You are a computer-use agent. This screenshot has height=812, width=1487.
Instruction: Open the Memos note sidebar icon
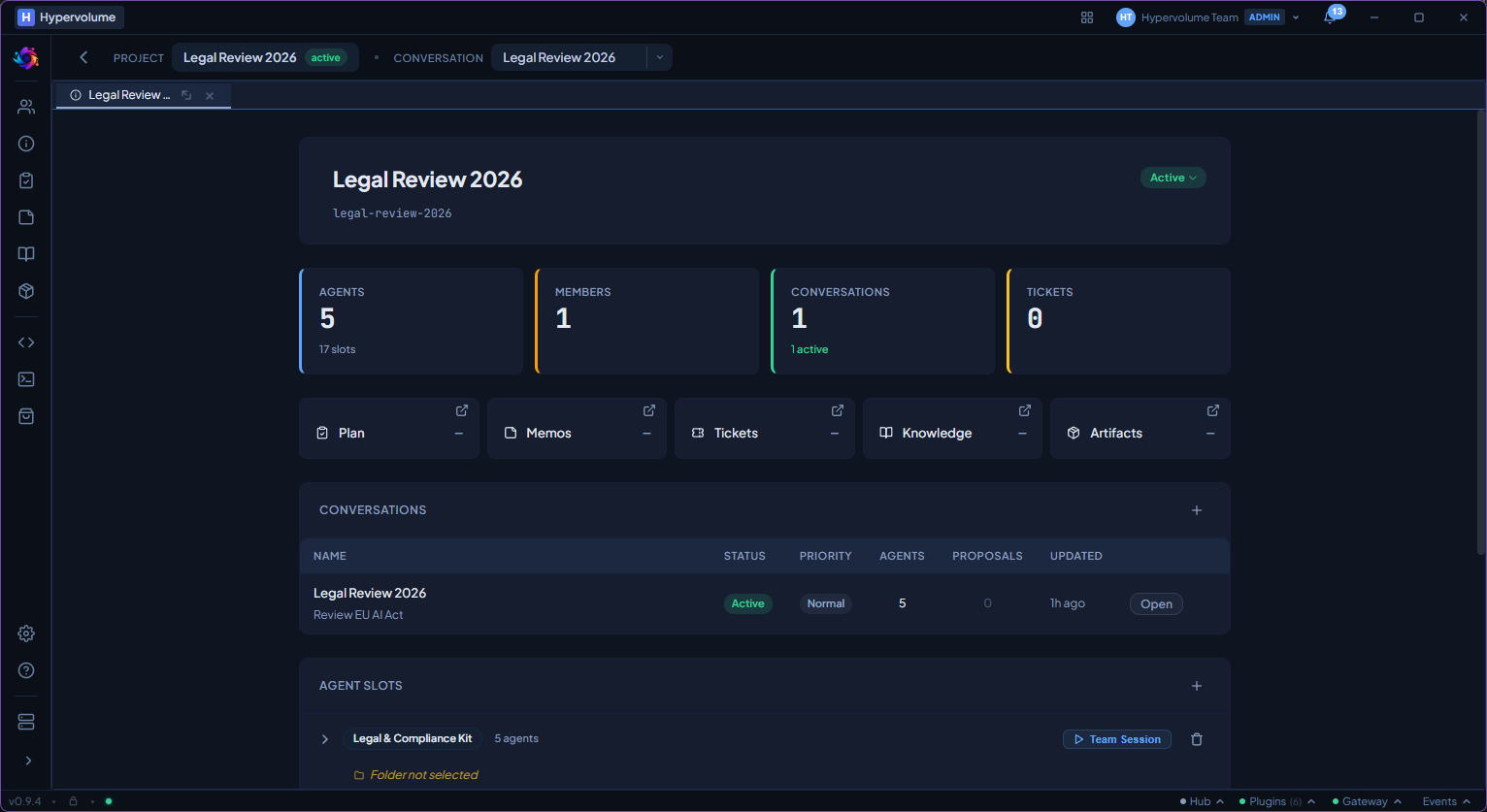tap(26, 217)
